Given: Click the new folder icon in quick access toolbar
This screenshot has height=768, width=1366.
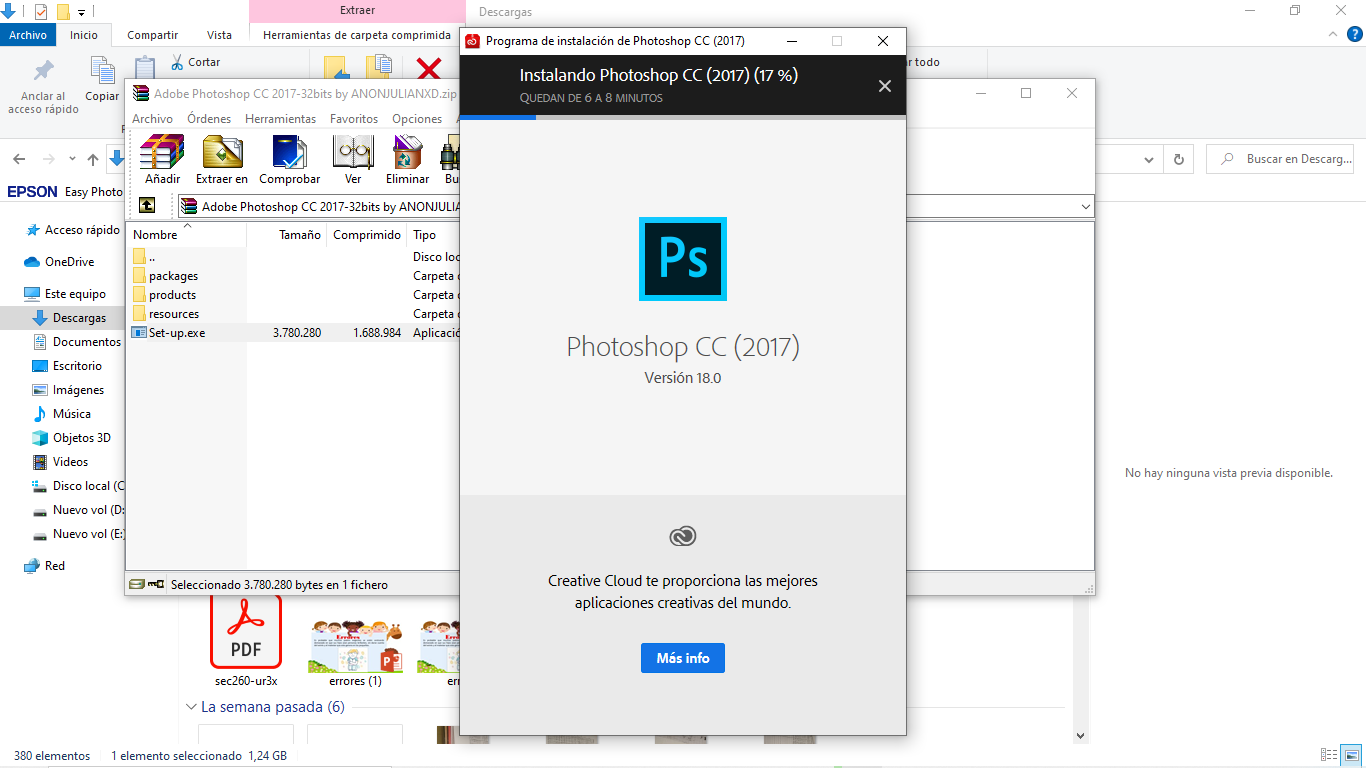Looking at the screenshot, I should 63,12.
